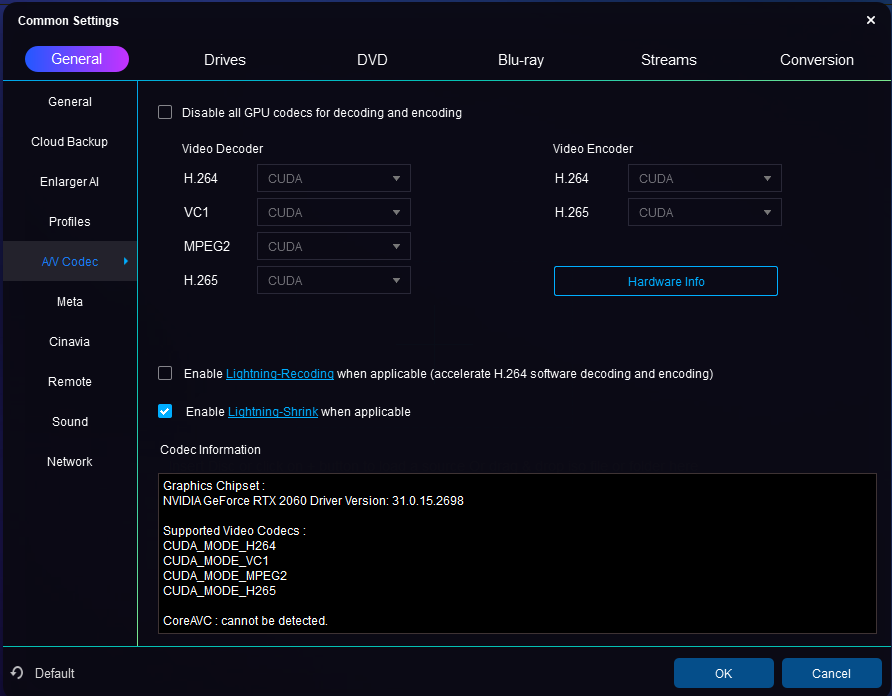Click the CUDA_MODE_H264 codec line
Viewport: 892px width, 696px height.
pos(220,546)
